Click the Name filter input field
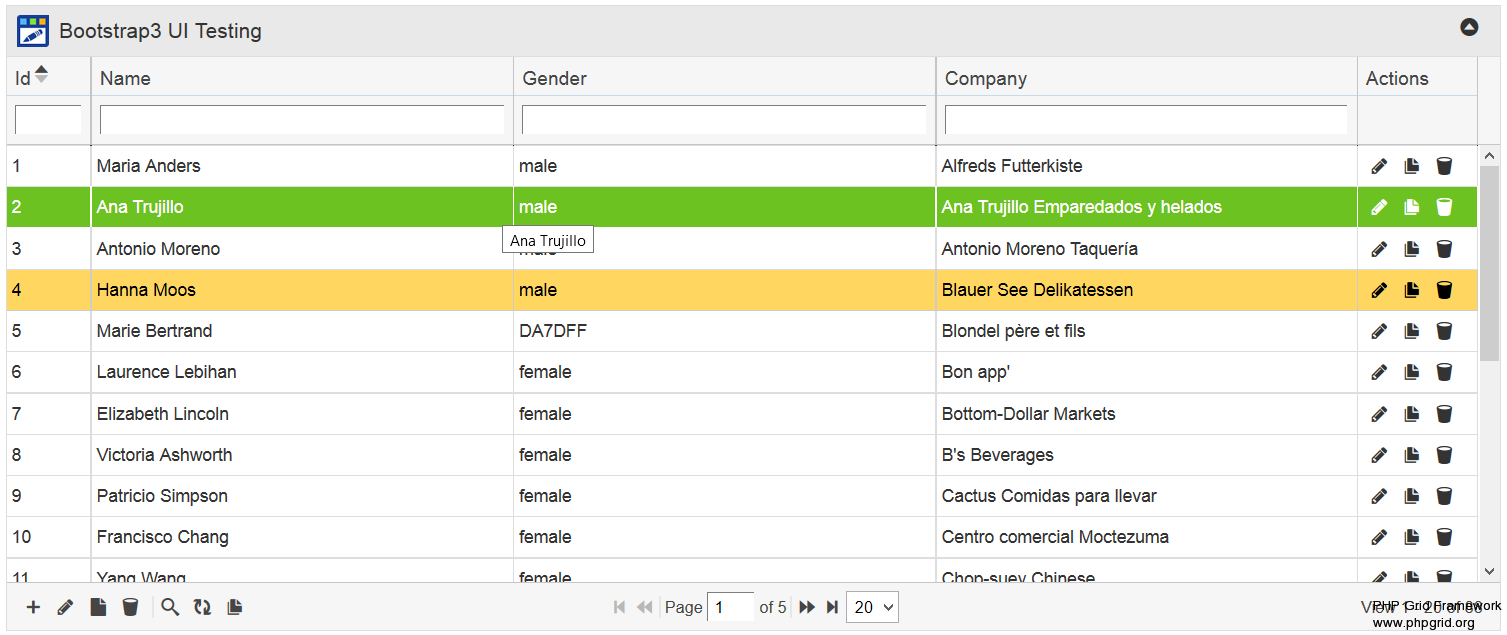 click(x=302, y=120)
